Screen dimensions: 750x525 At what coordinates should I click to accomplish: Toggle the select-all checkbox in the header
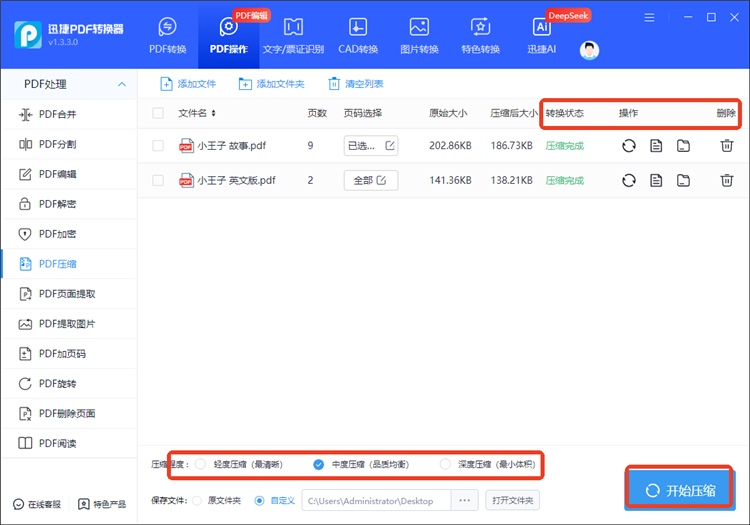coord(157,113)
